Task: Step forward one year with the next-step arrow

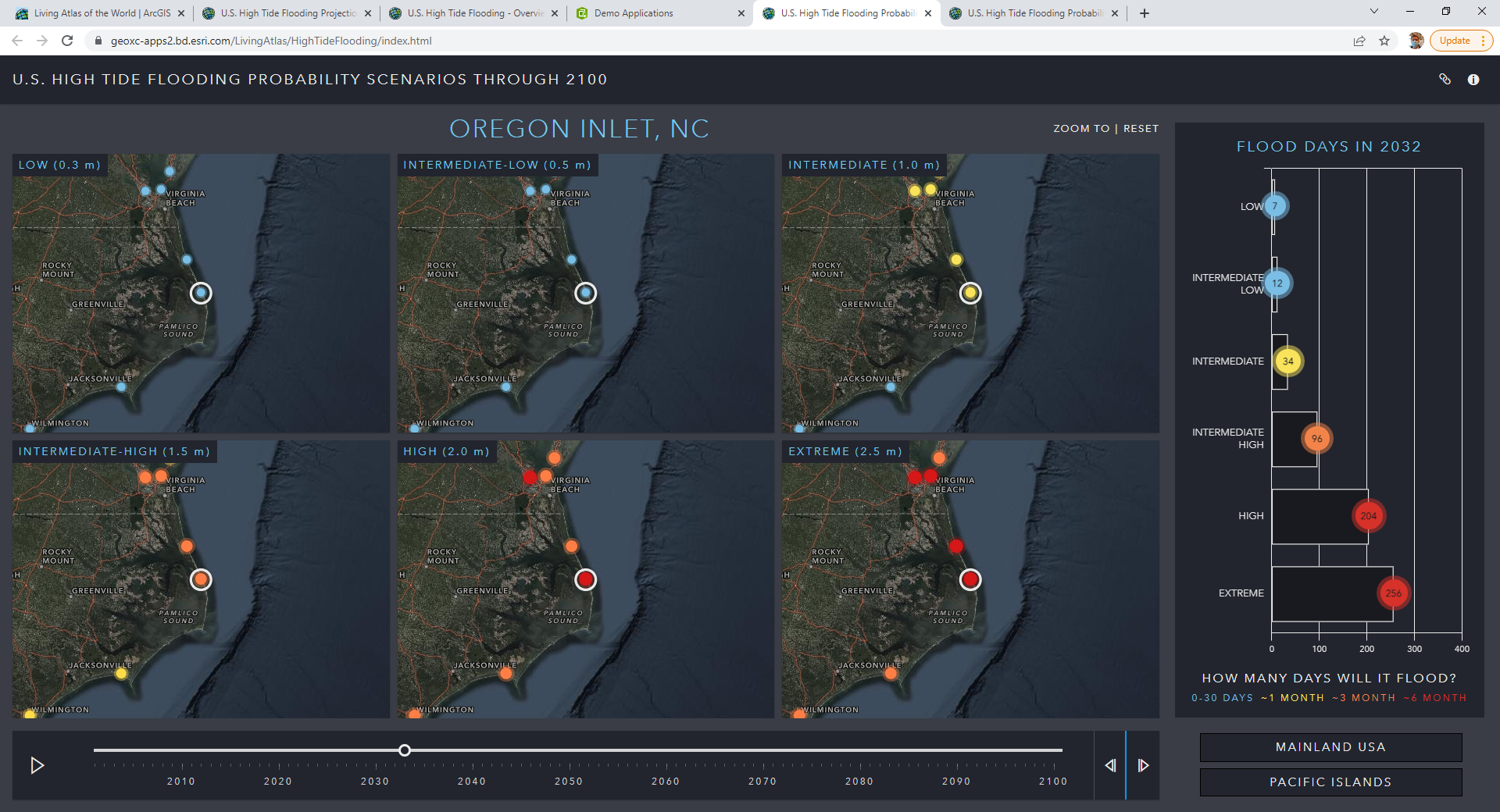Action: coord(1144,766)
